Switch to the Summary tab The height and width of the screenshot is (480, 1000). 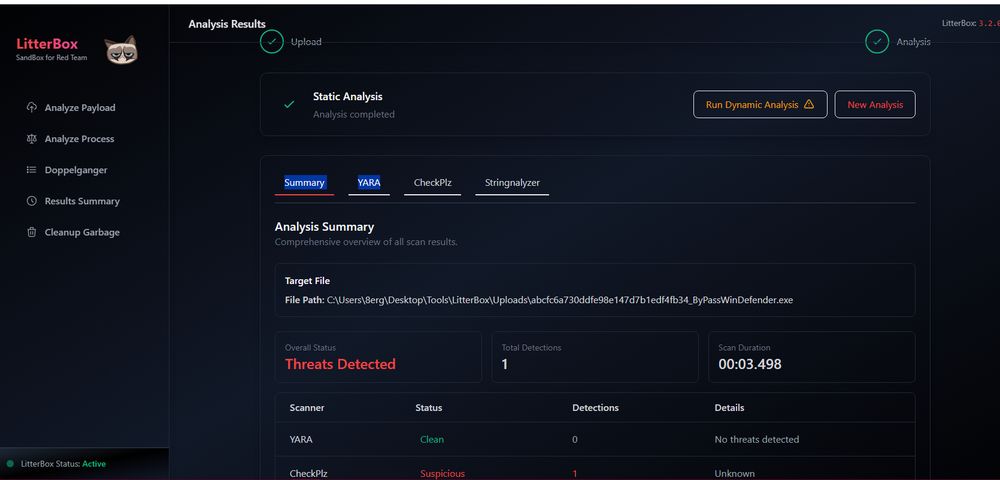[x=304, y=183]
